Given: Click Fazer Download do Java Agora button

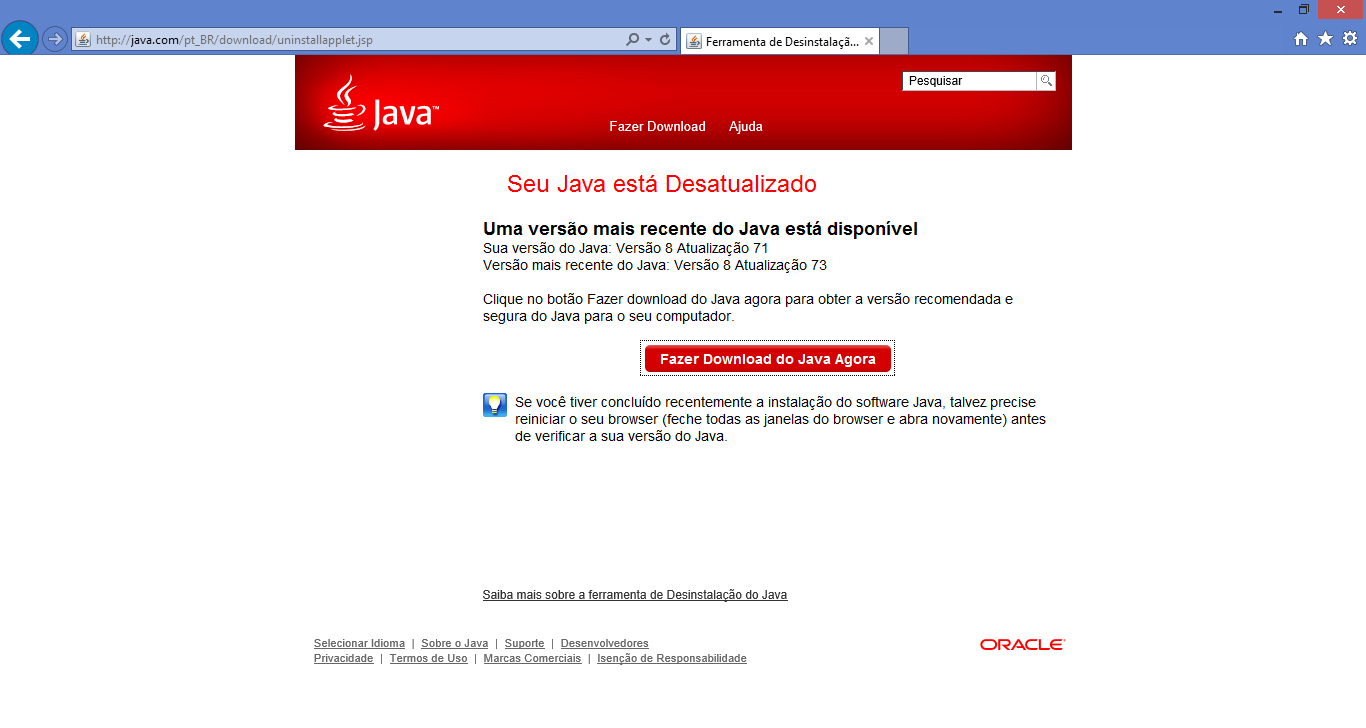Looking at the screenshot, I should pos(767,359).
